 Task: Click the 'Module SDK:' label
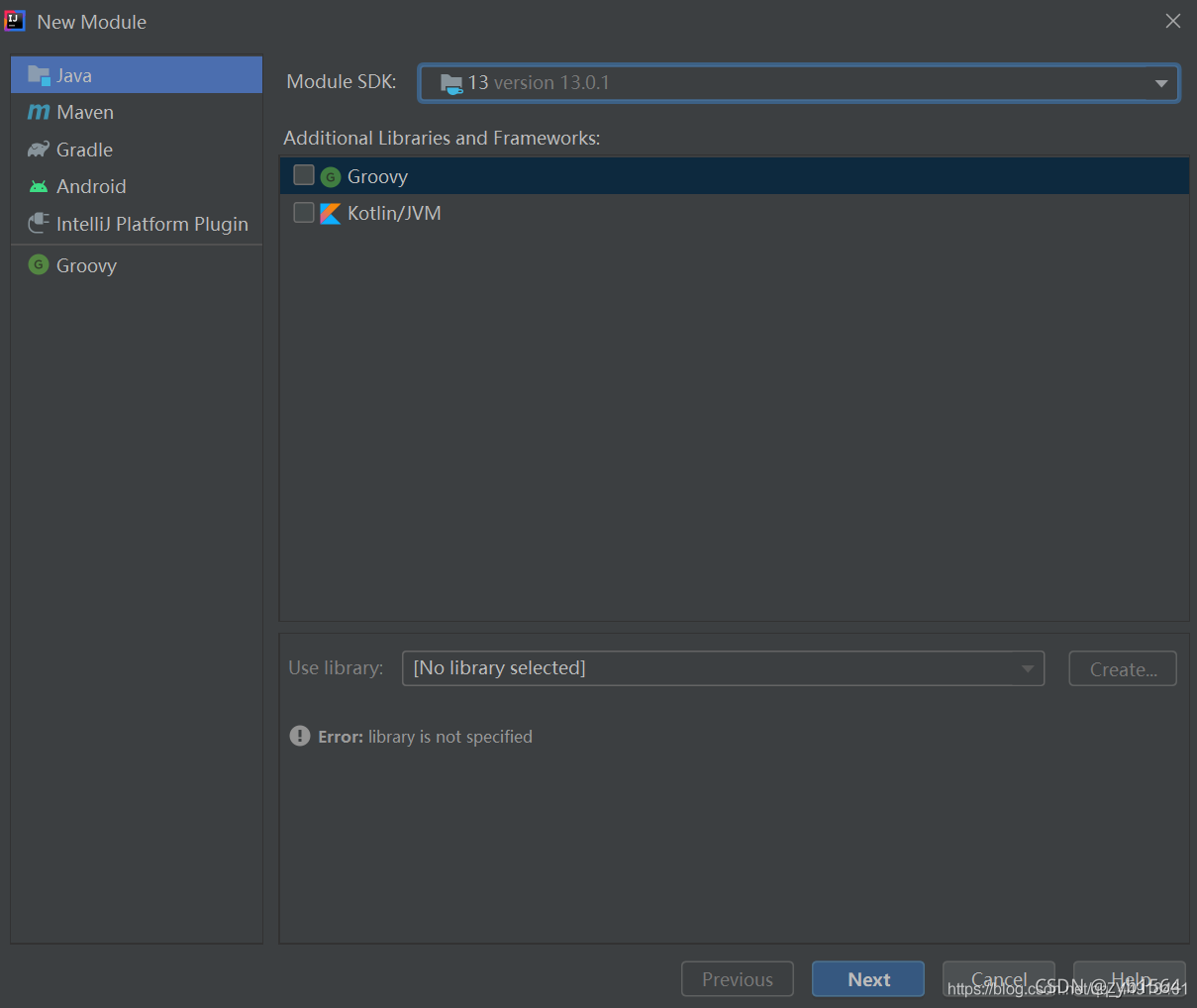[342, 81]
